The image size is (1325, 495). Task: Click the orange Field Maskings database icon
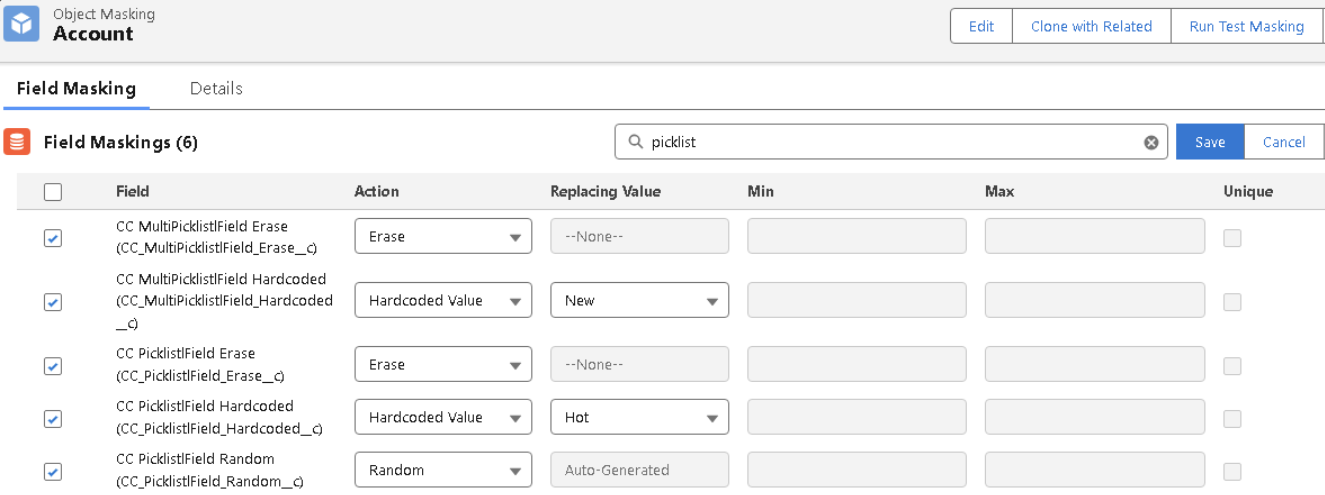click(x=17, y=142)
